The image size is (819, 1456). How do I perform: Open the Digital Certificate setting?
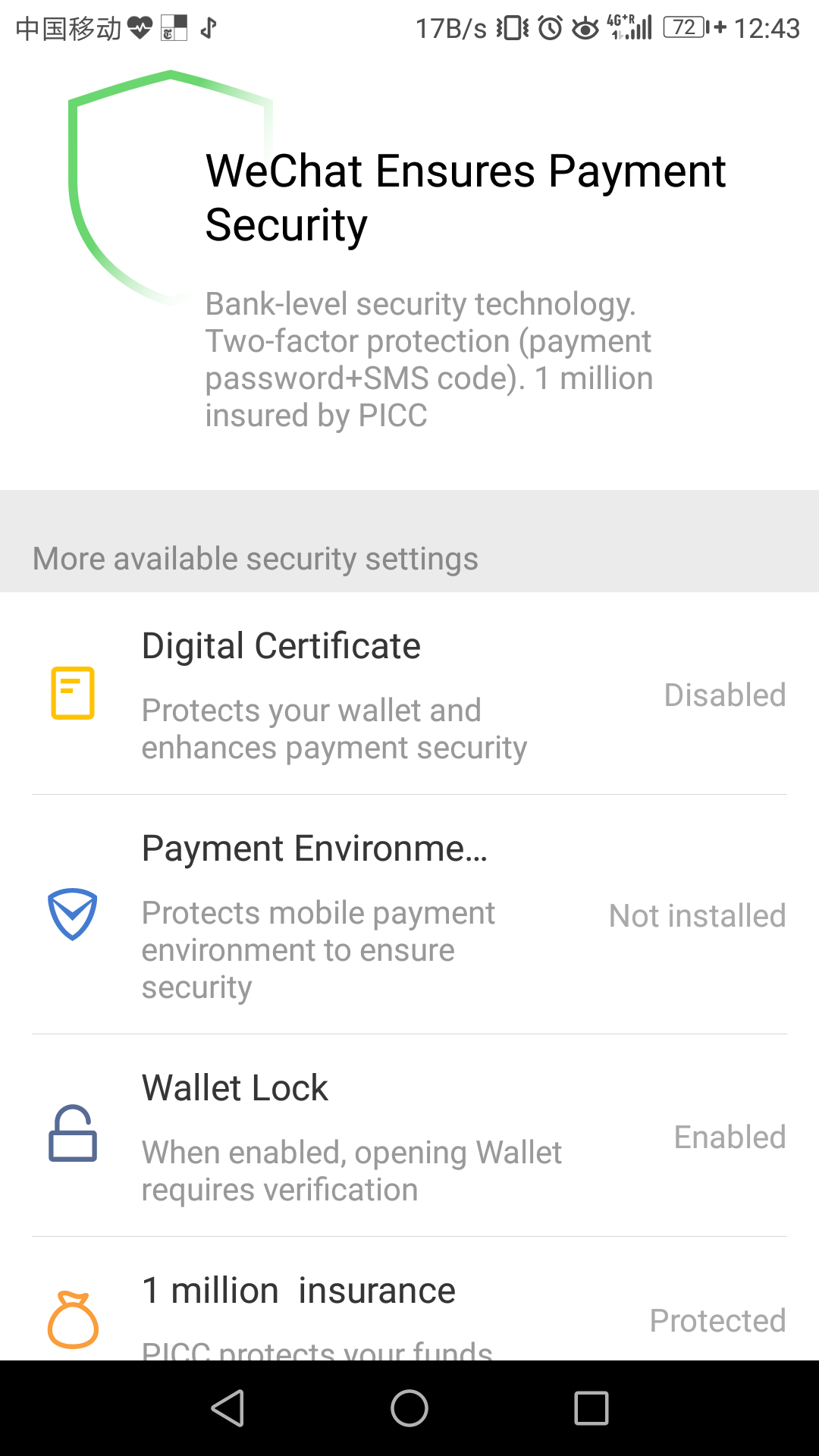(x=281, y=647)
